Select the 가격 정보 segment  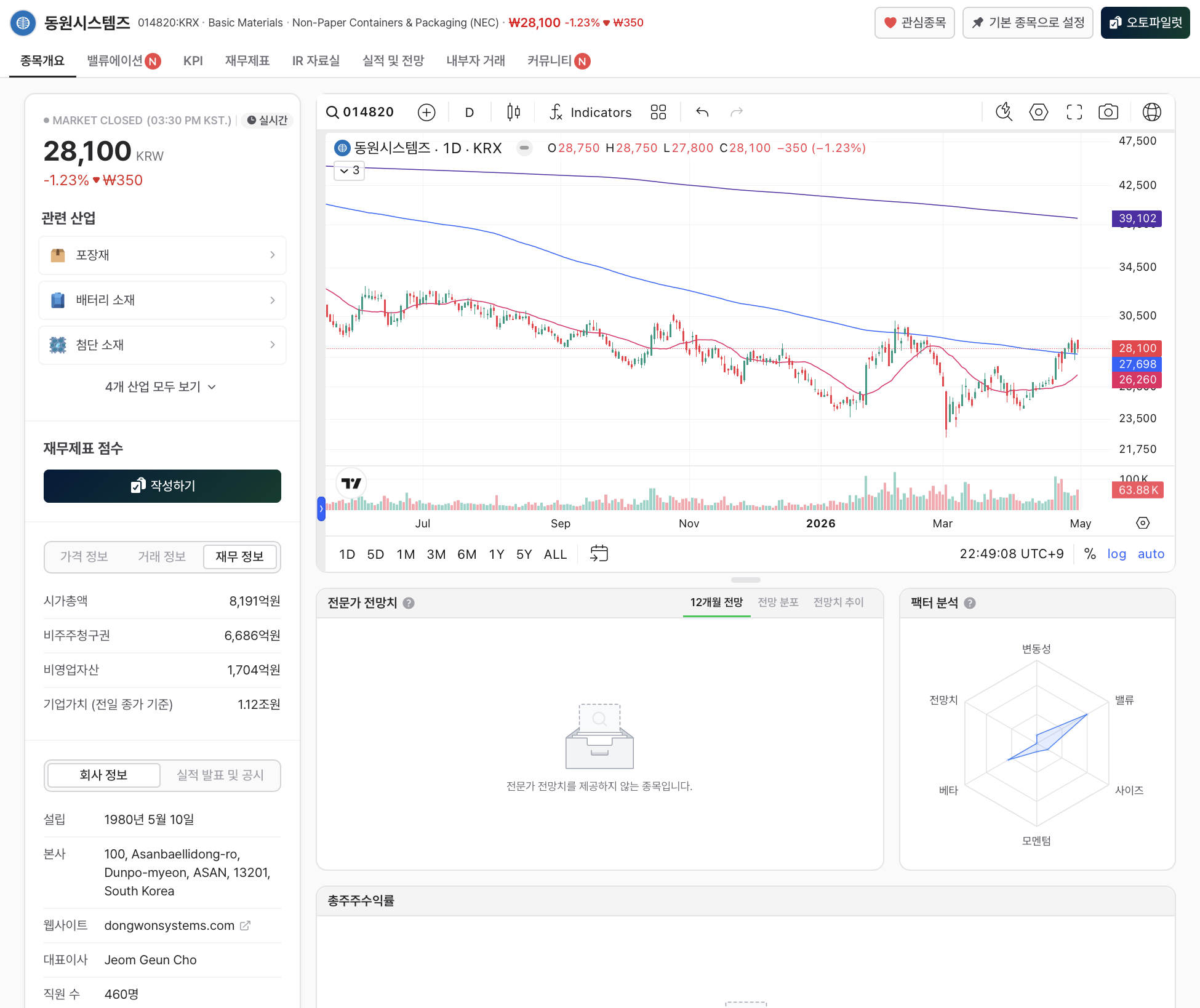click(84, 557)
